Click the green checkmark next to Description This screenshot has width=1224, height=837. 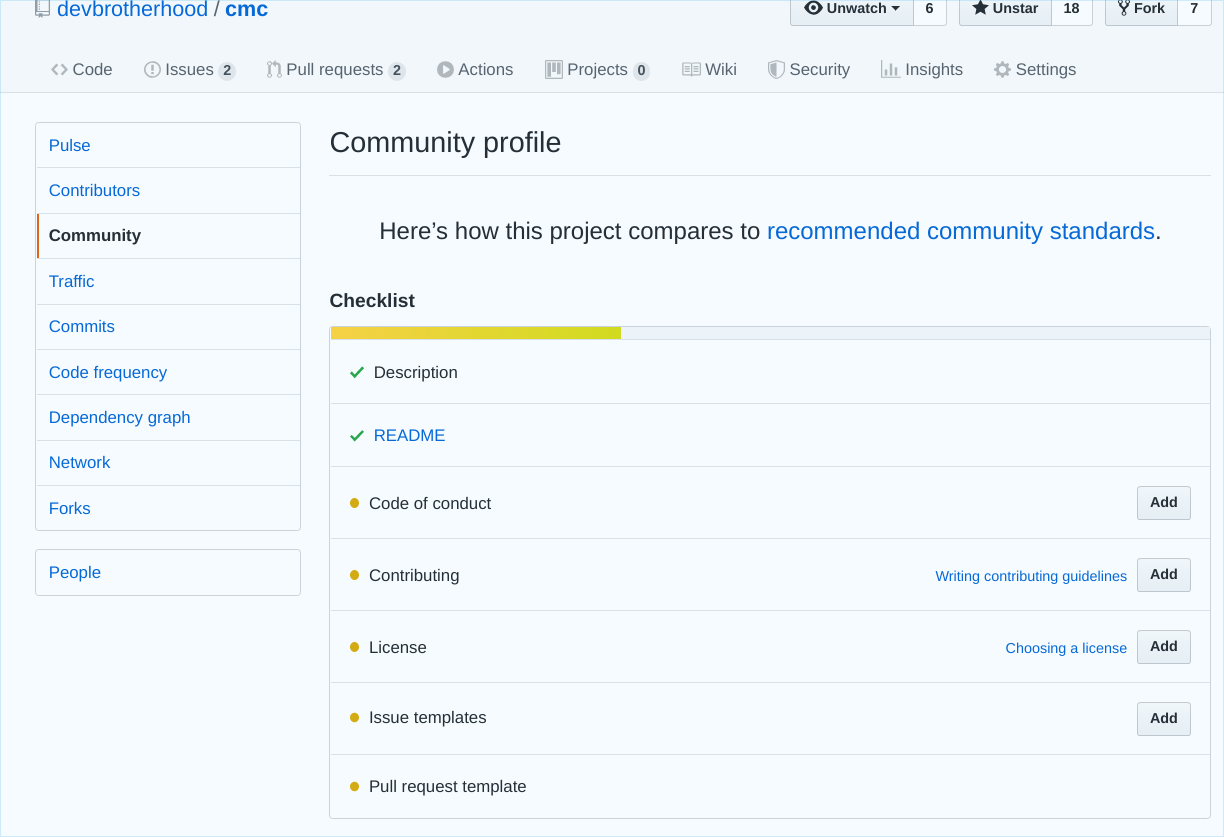point(357,373)
